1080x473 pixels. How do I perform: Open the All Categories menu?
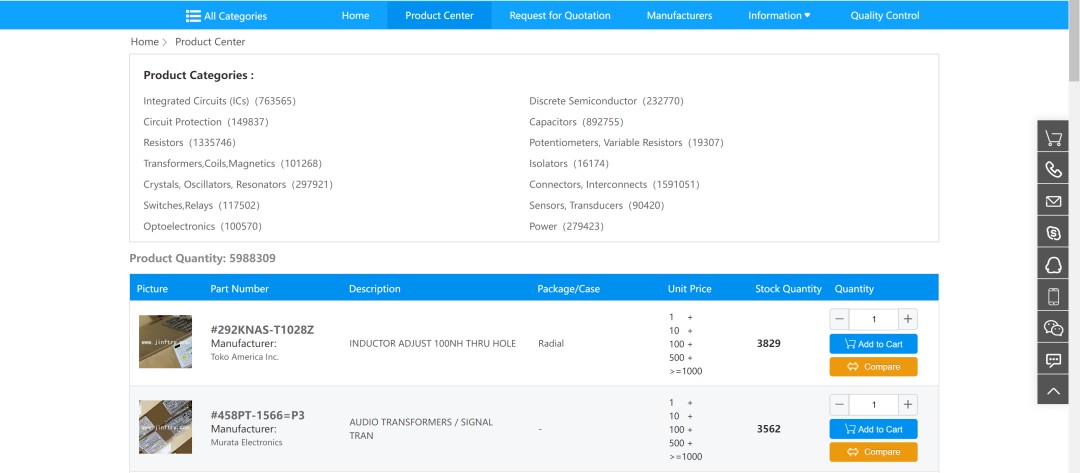click(x=226, y=15)
